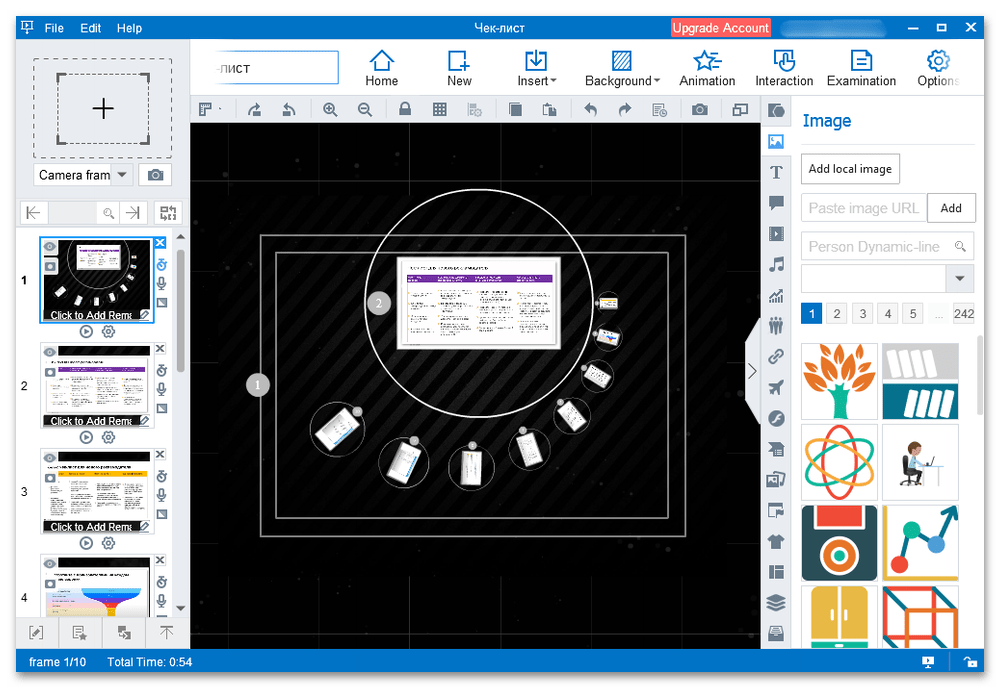Click the hyperlink icon in sidebar
This screenshot has width=1000, height=688.
pyautogui.click(x=776, y=356)
